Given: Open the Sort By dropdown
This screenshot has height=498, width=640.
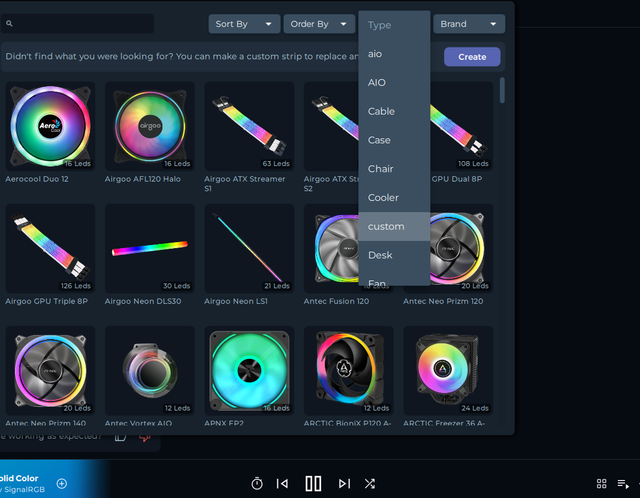Looking at the screenshot, I should pos(244,24).
